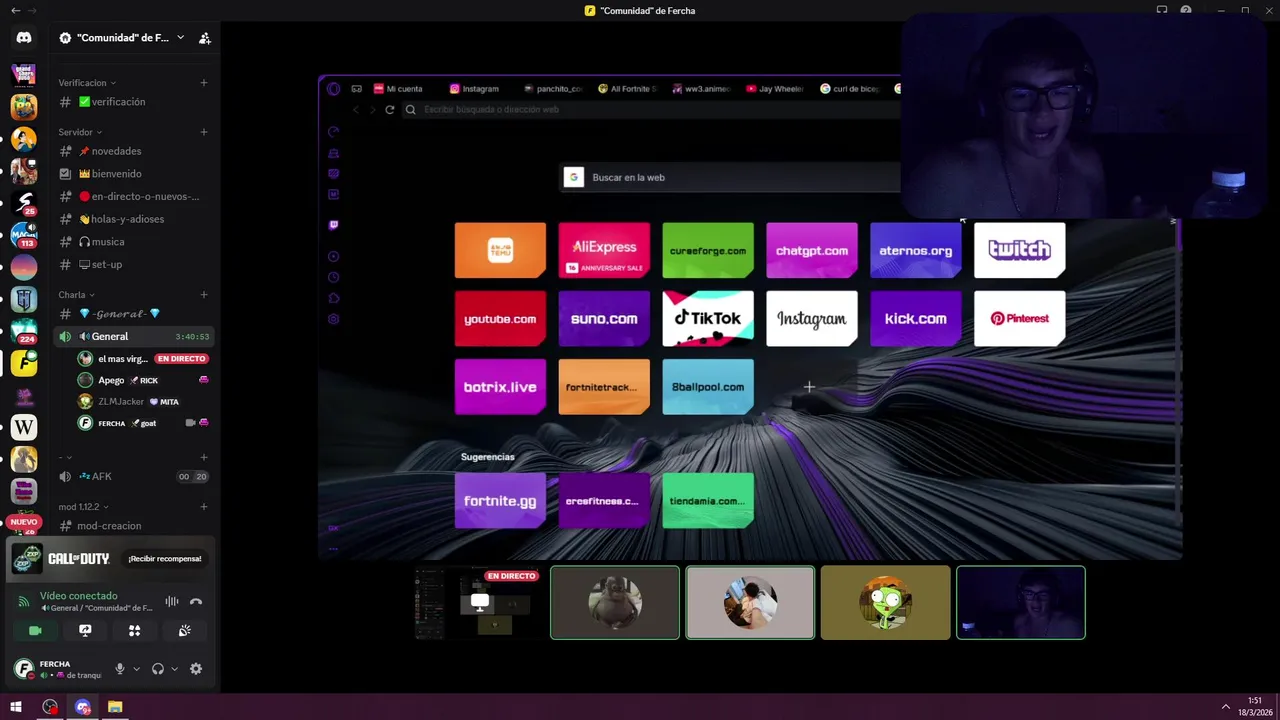Image resolution: width=1280 pixels, height=720 pixels.
Task: Disconnect from voice with hang-up icon
Action: [x=196, y=601]
